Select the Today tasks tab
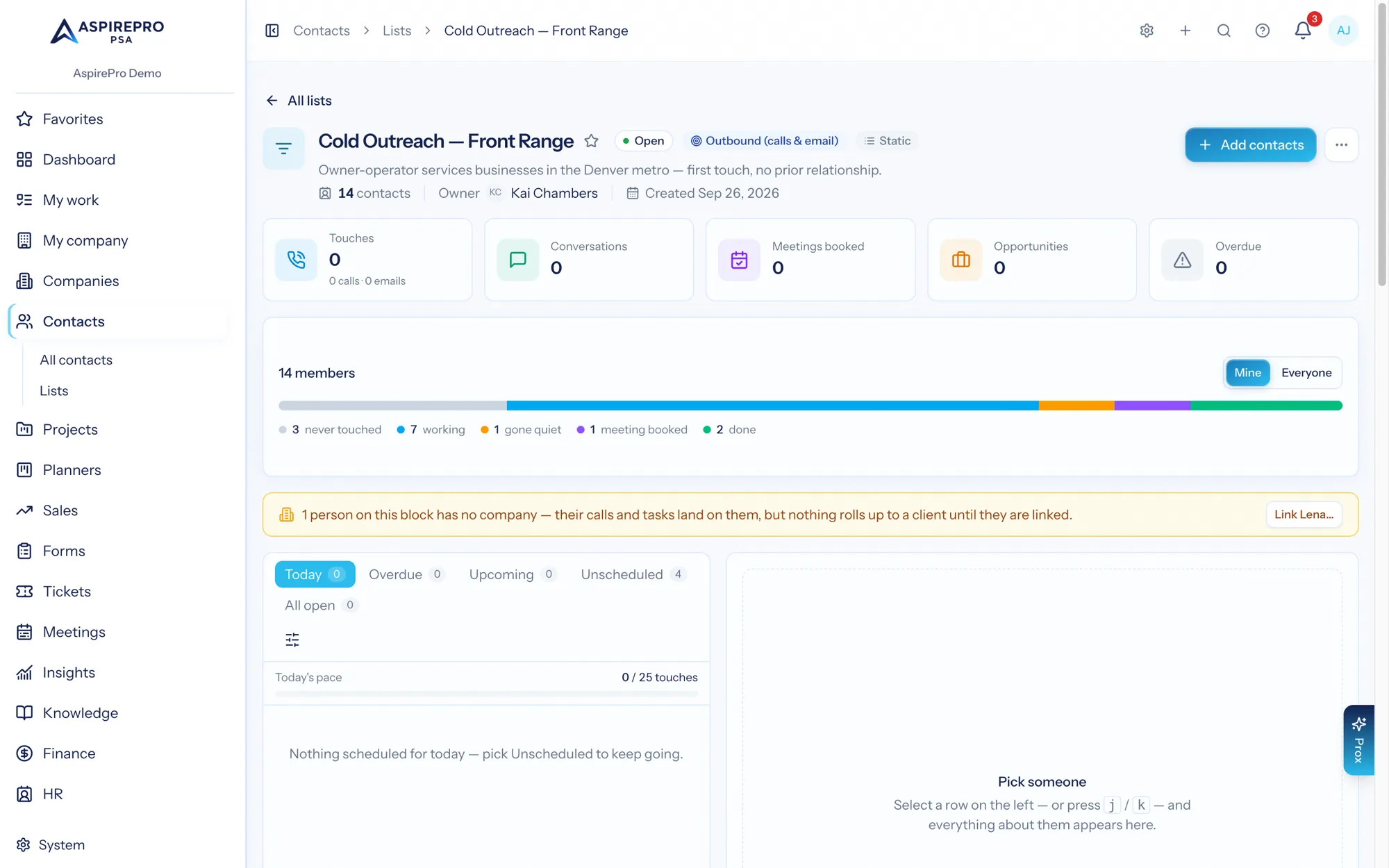The height and width of the screenshot is (868, 1389). tap(315, 574)
